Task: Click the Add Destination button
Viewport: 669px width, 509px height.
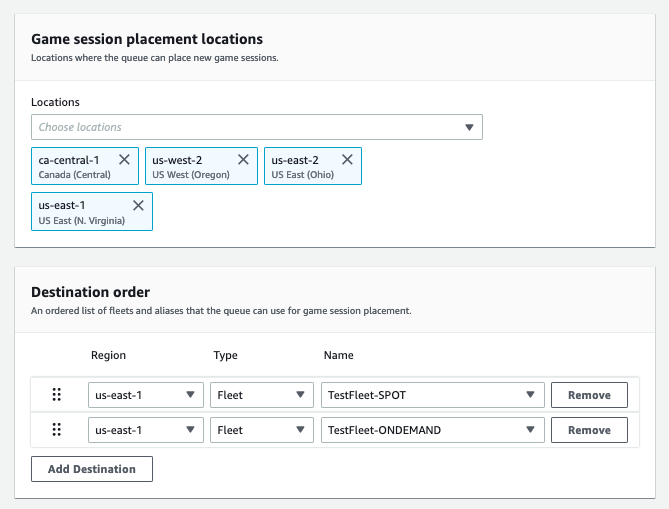Action: (x=91, y=469)
